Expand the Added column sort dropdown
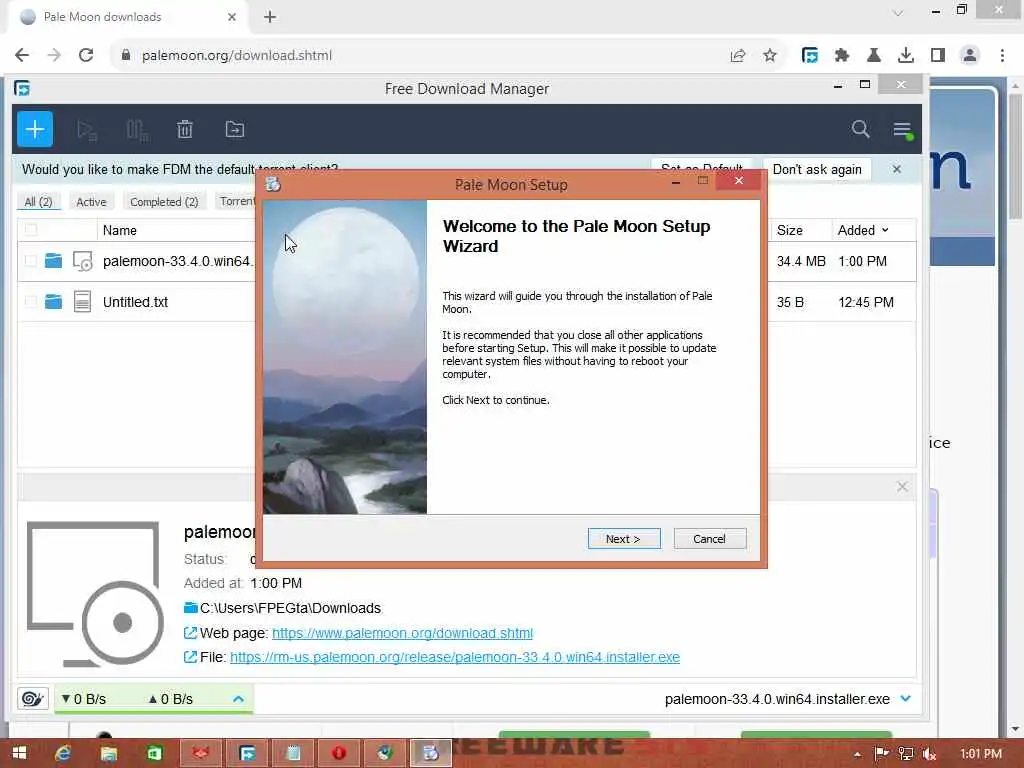Viewport: 1024px width, 768px height. coord(885,230)
